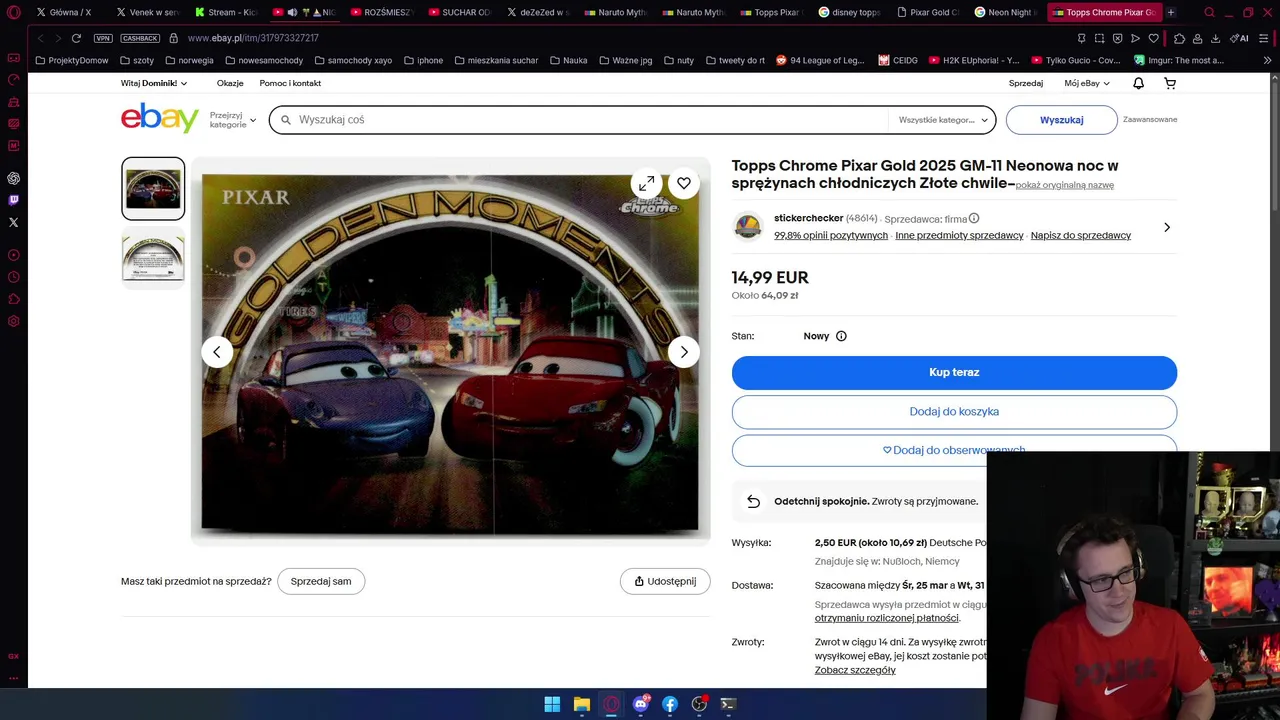Open Twitch in the Opera sidebar
Image resolution: width=1280 pixels, height=720 pixels.
(x=14, y=200)
